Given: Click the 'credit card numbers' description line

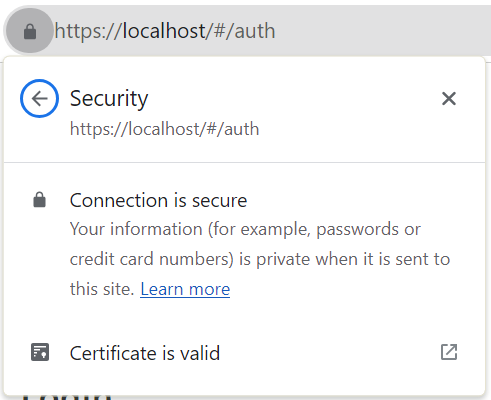Looking at the screenshot, I should 260,259.
